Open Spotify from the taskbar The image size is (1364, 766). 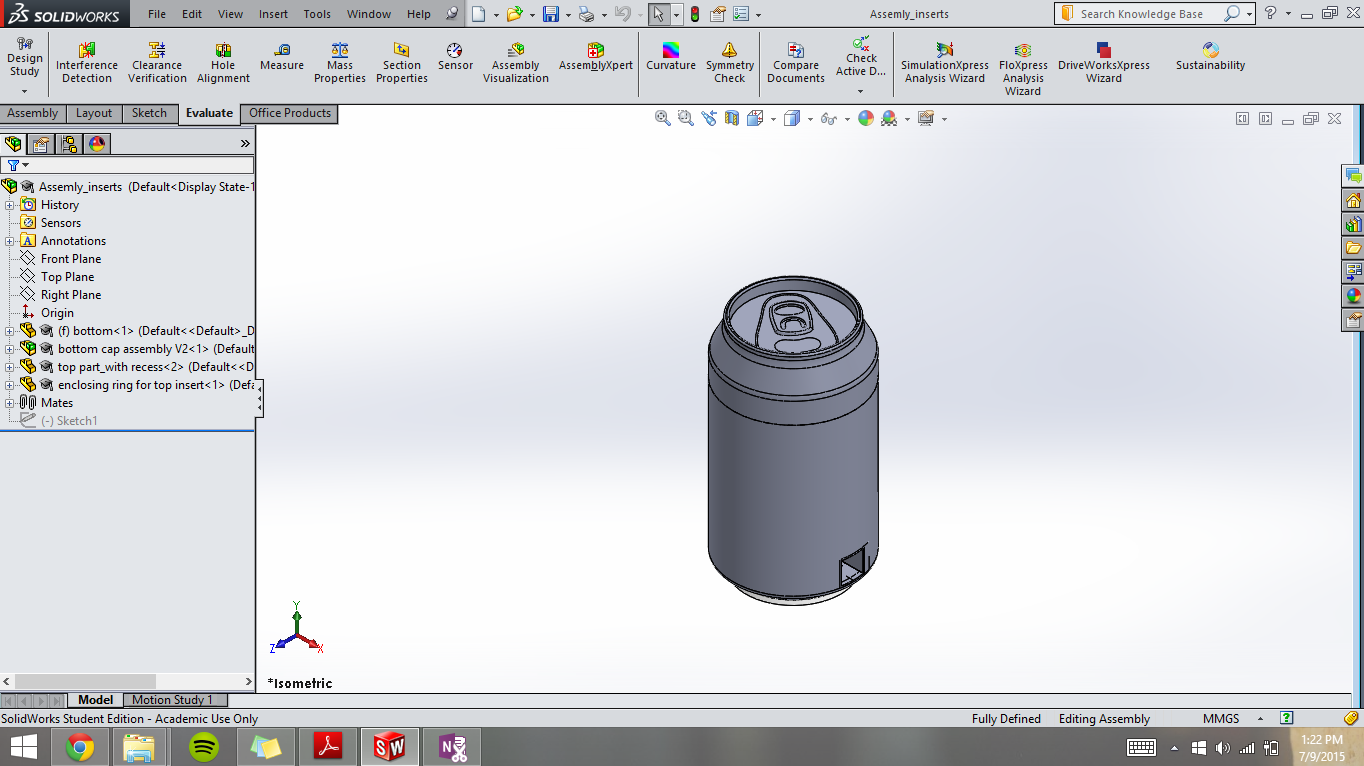[x=204, y=746]
